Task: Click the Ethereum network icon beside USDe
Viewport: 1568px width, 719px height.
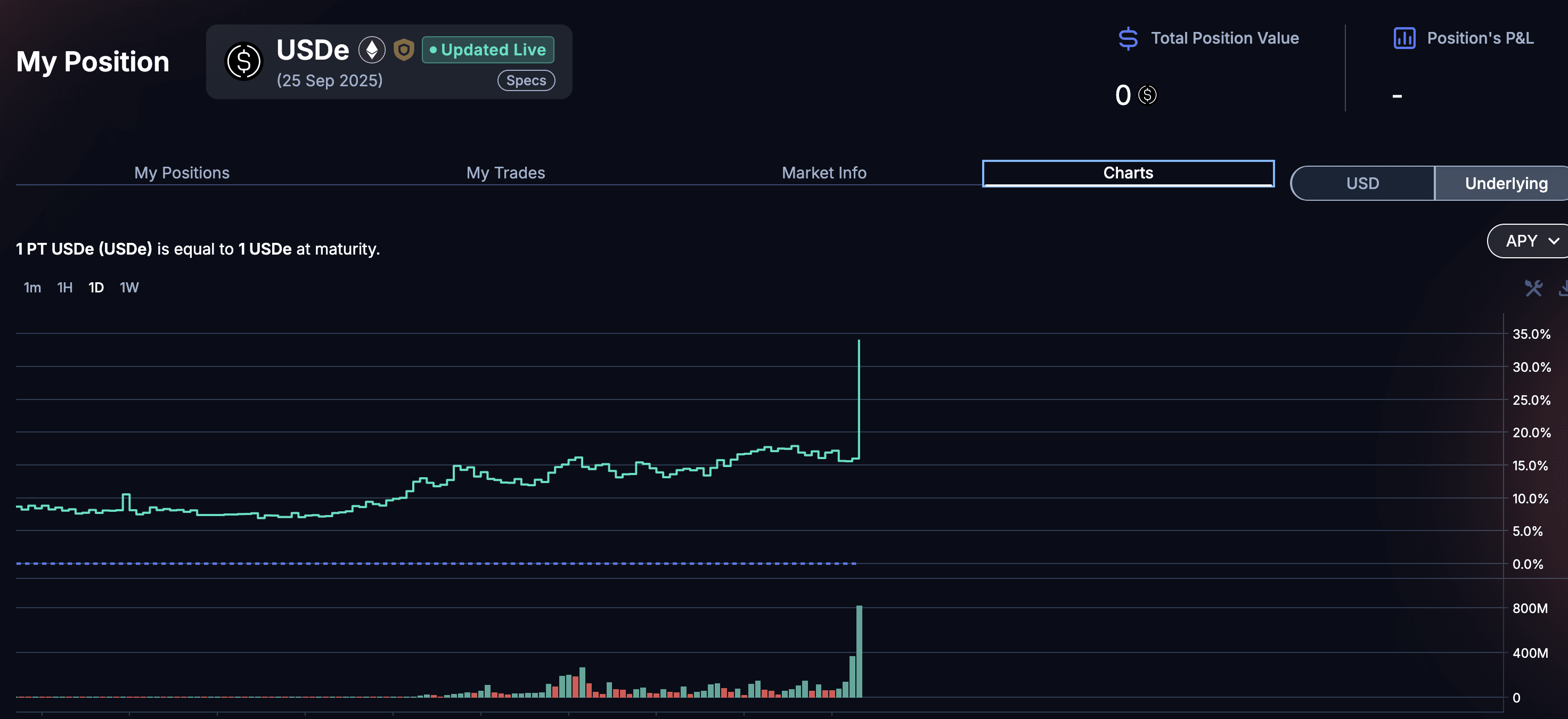Action: 371,50
